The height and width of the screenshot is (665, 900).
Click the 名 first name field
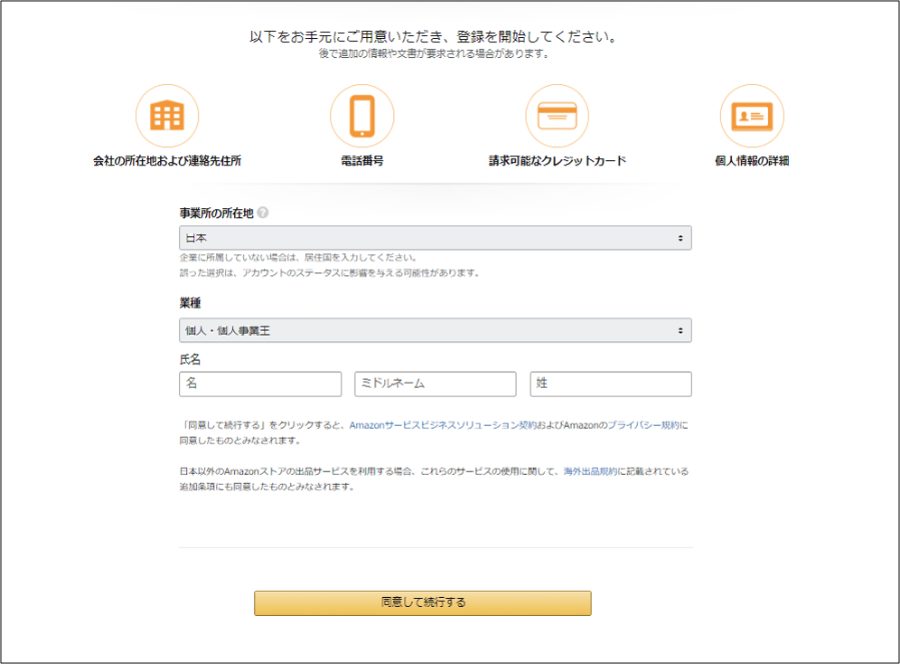tap(260, 384)
